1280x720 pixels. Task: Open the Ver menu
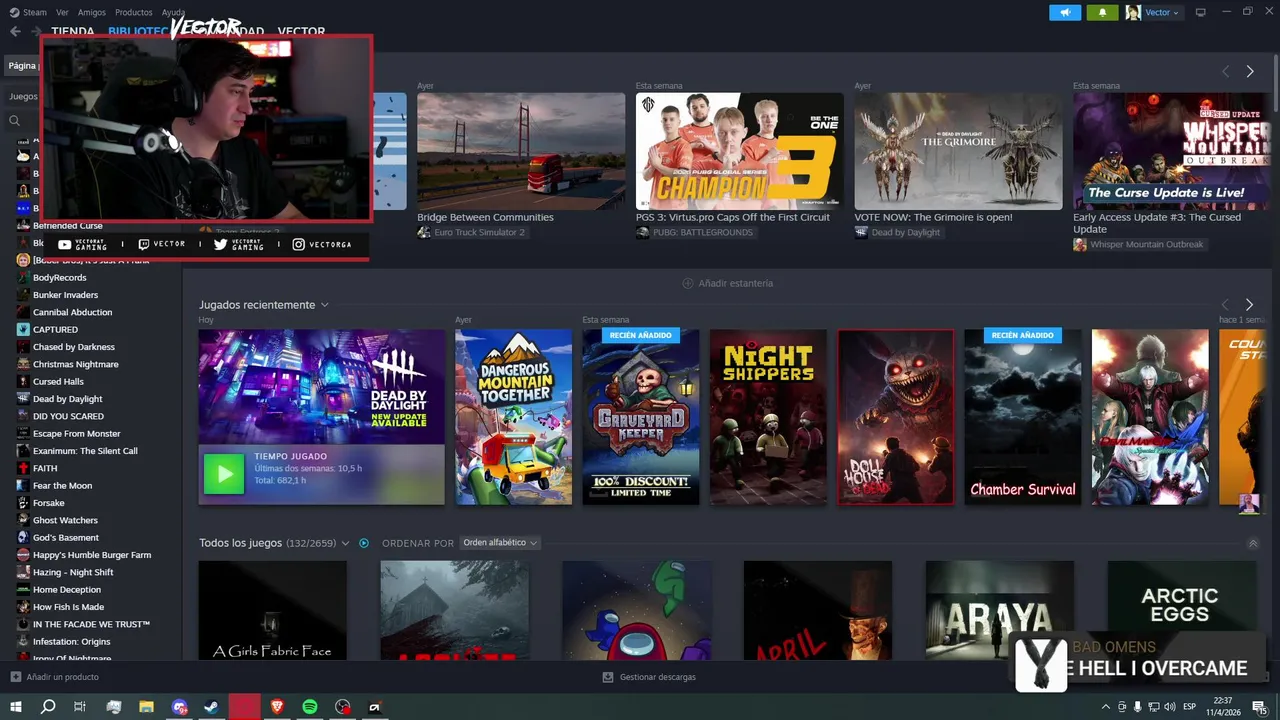(62, 12)
